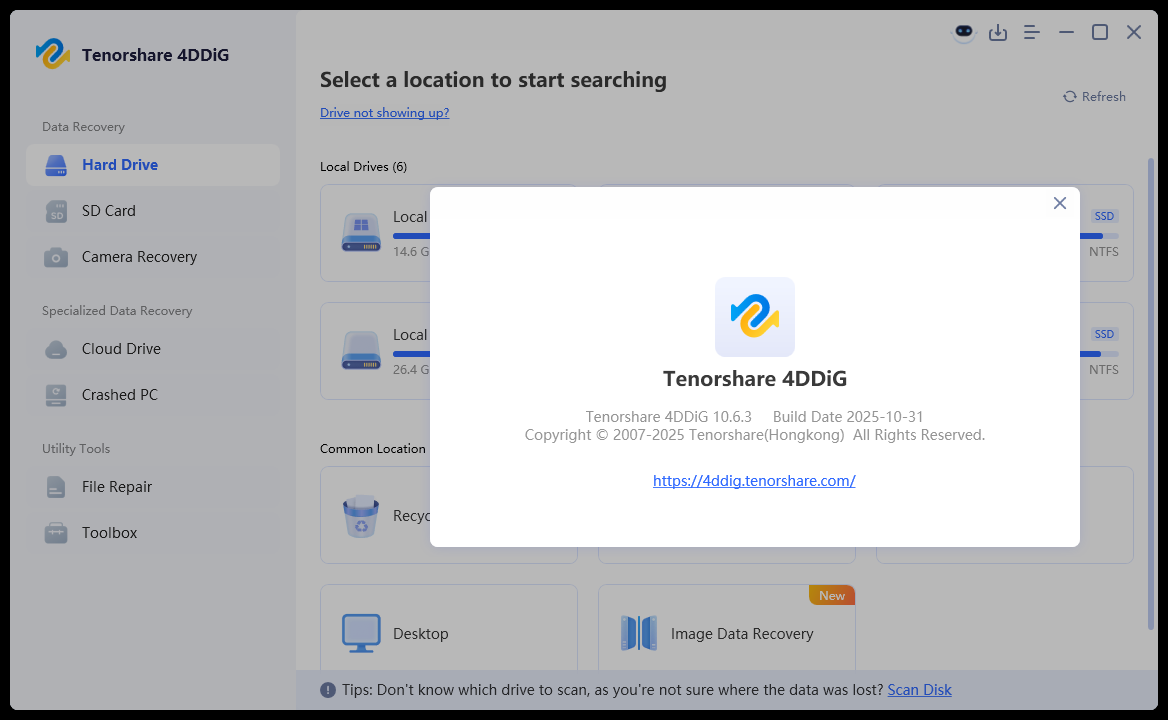Close the About Tenorshare 4DDiG dialog
This screenshot has height=720, width=1168.
click(x=1059, y=203)
